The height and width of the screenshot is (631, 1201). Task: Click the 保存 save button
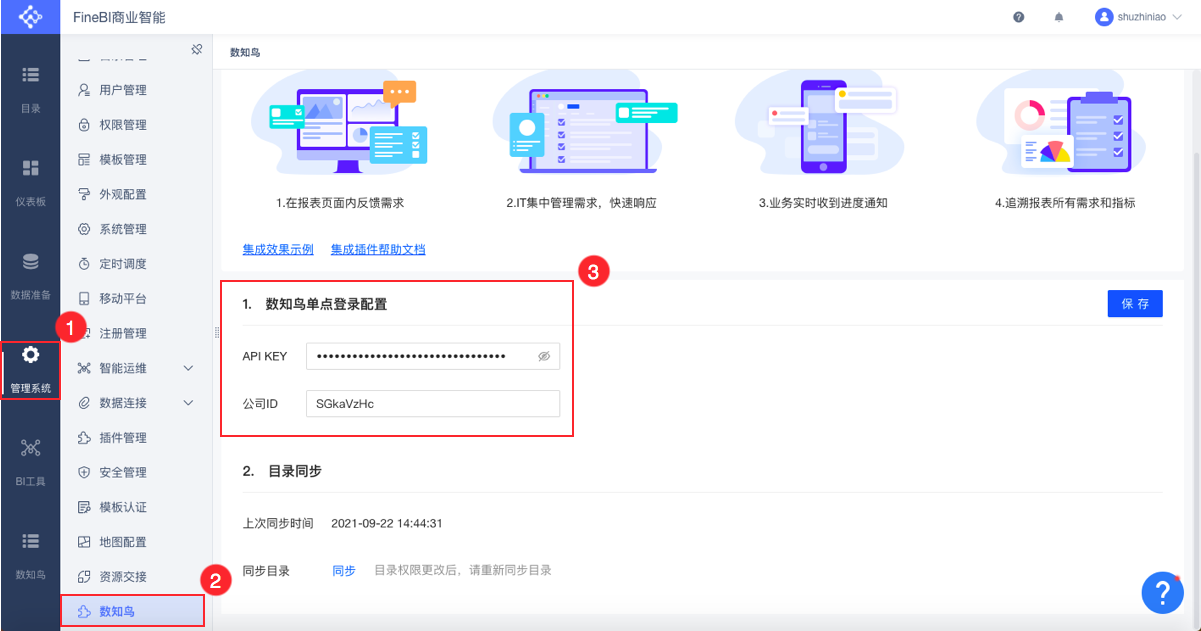click(x=1135, y=304)
